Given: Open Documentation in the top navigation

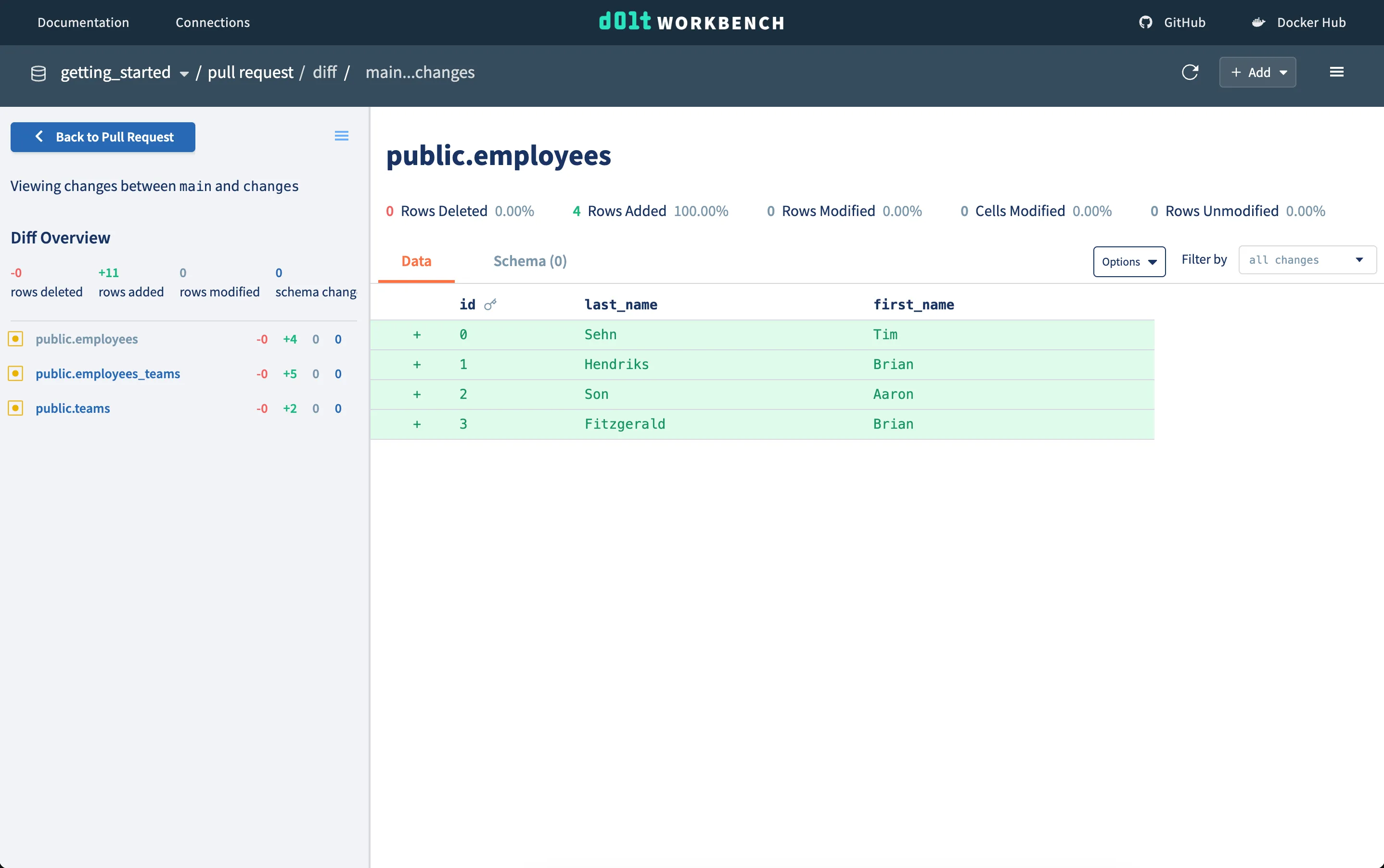Looking at the screenshot, I should [83, 23].
